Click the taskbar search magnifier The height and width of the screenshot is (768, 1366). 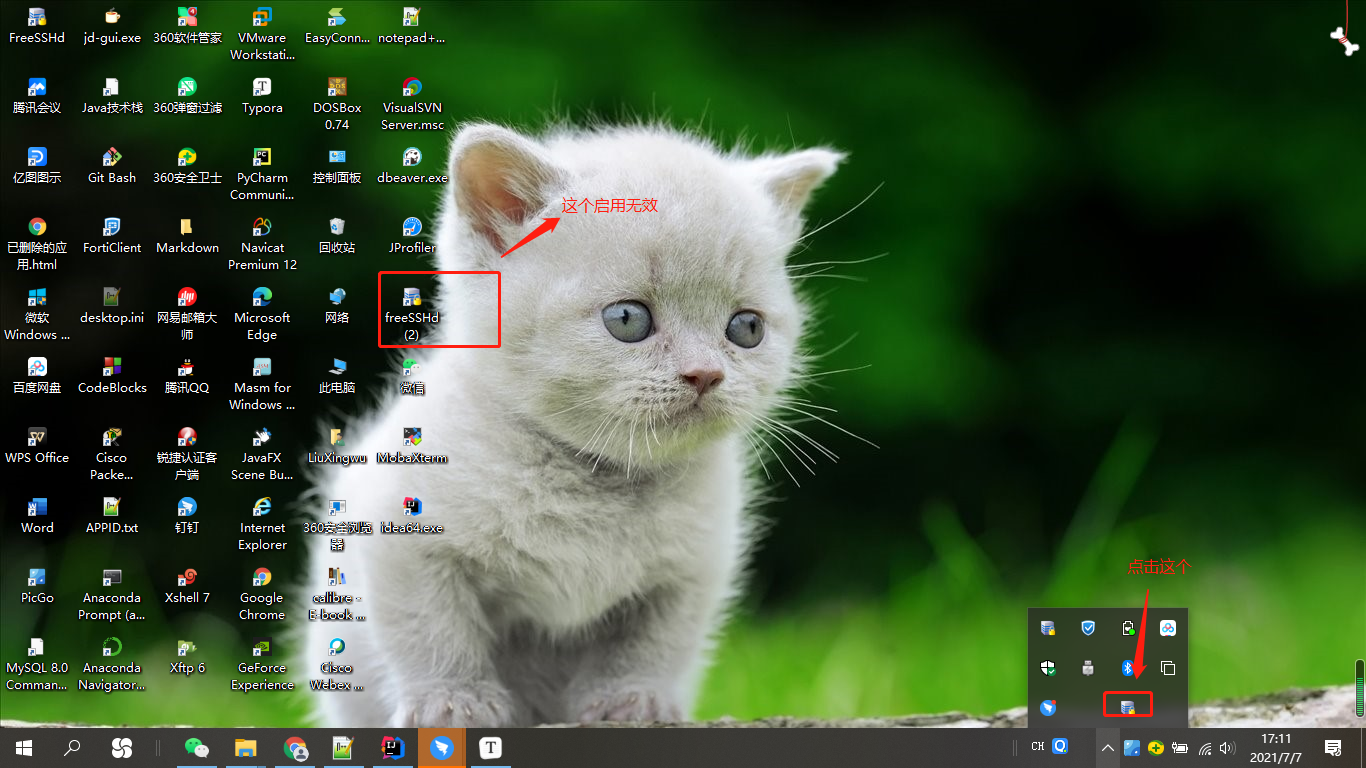(x=72, y=747)
